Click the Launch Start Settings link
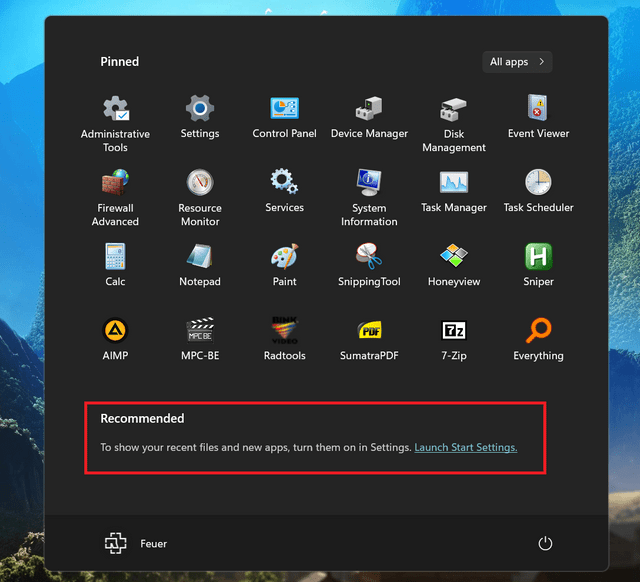This screenshot has height=582, width=640. point(466,447)
